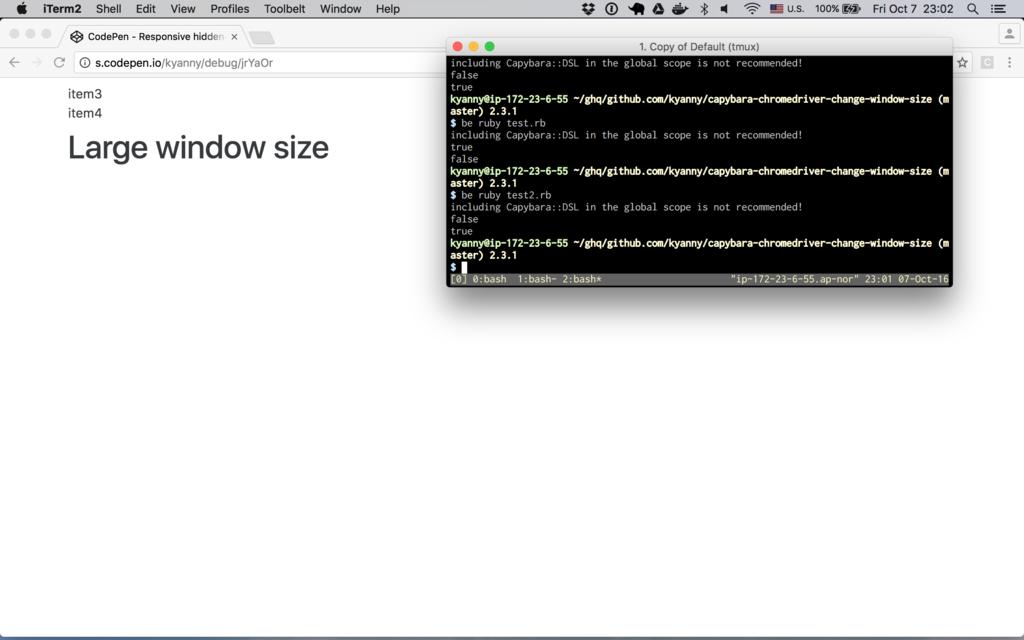Click the Dropbox menu bar icon
This screenshot has width=1024, height=640.
pos(588,8)
